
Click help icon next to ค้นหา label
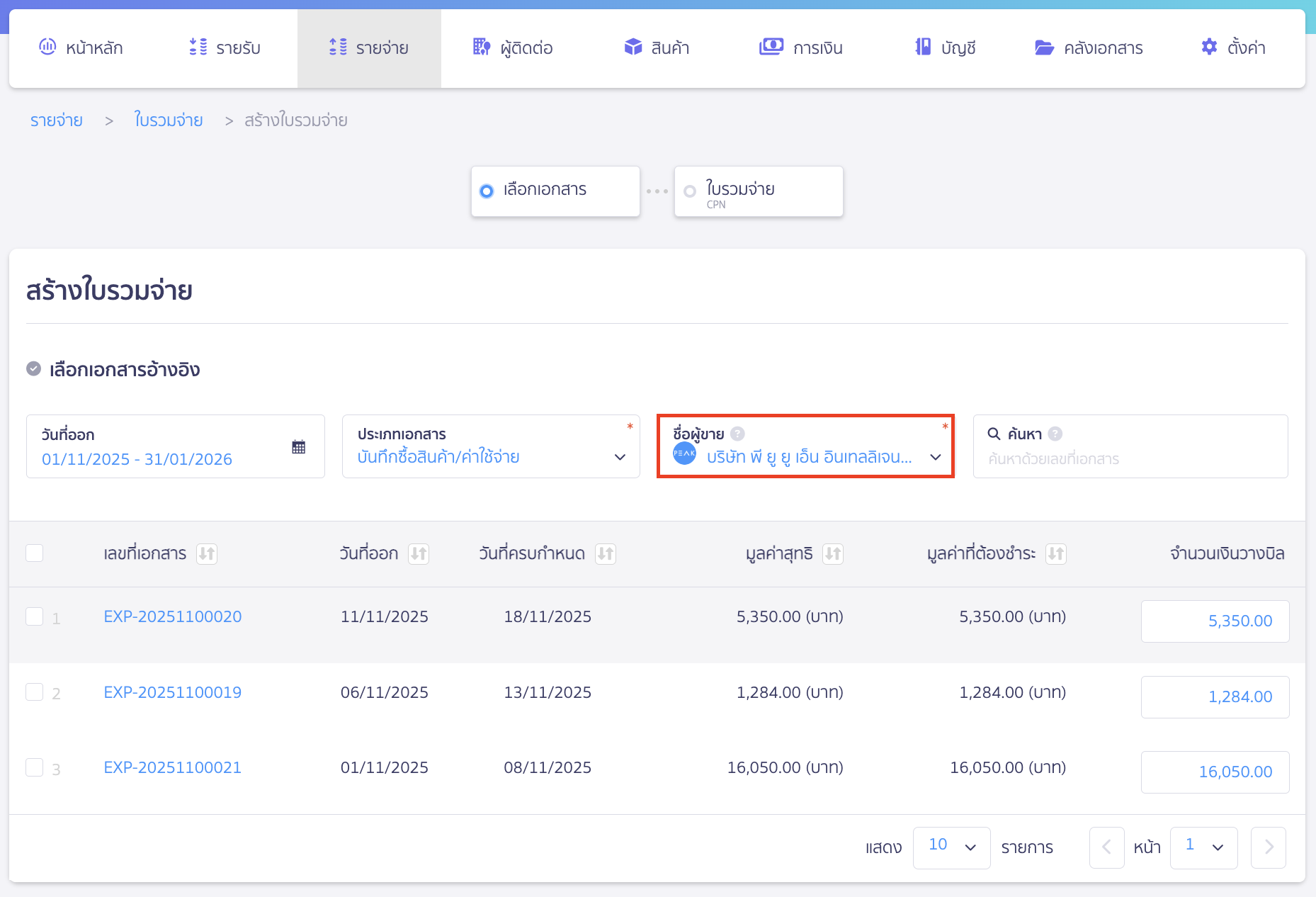[x=1055, y=434]
